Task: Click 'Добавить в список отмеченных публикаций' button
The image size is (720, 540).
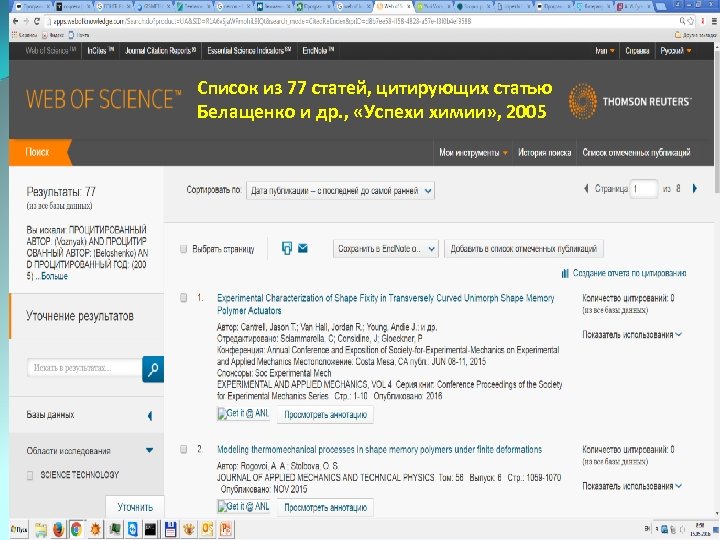Action: (523, 249)
